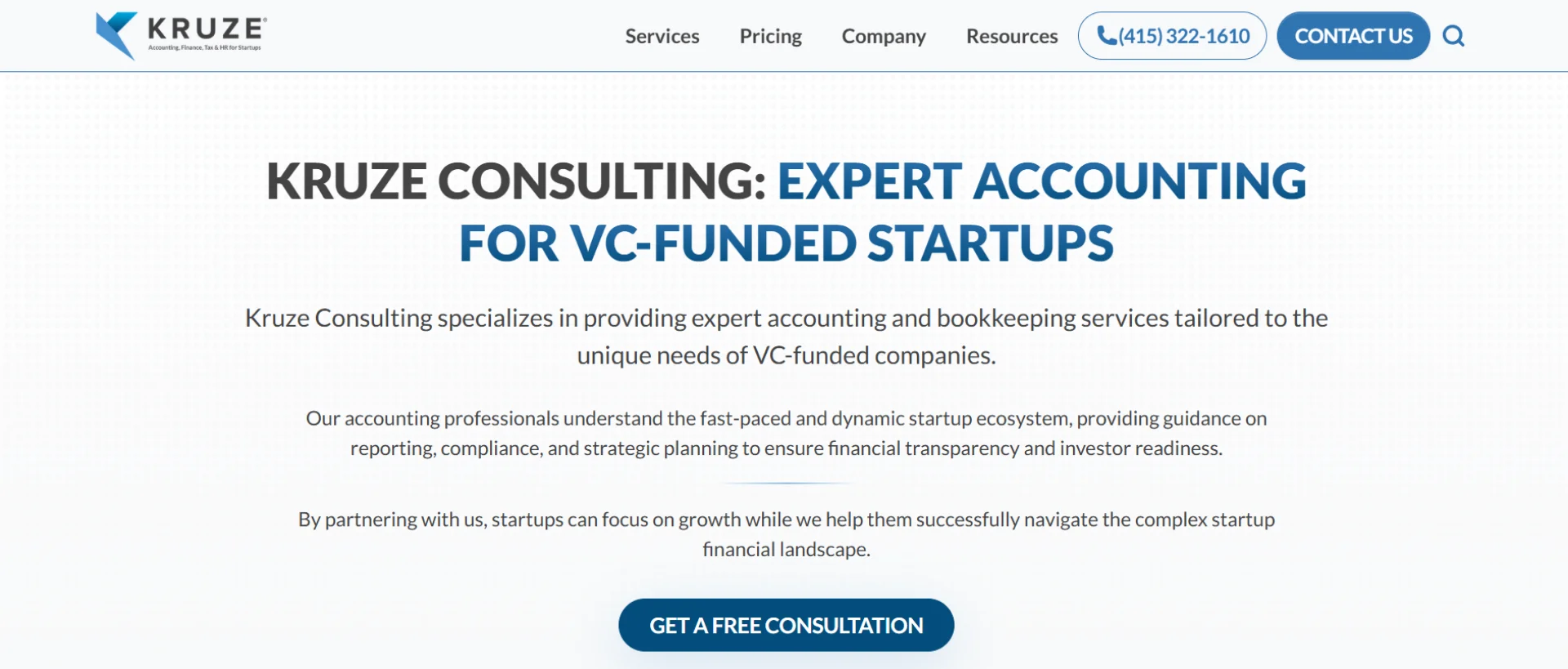Click the phone handset icon in header
1568x669 pixels.
[x=1107, y=35]
